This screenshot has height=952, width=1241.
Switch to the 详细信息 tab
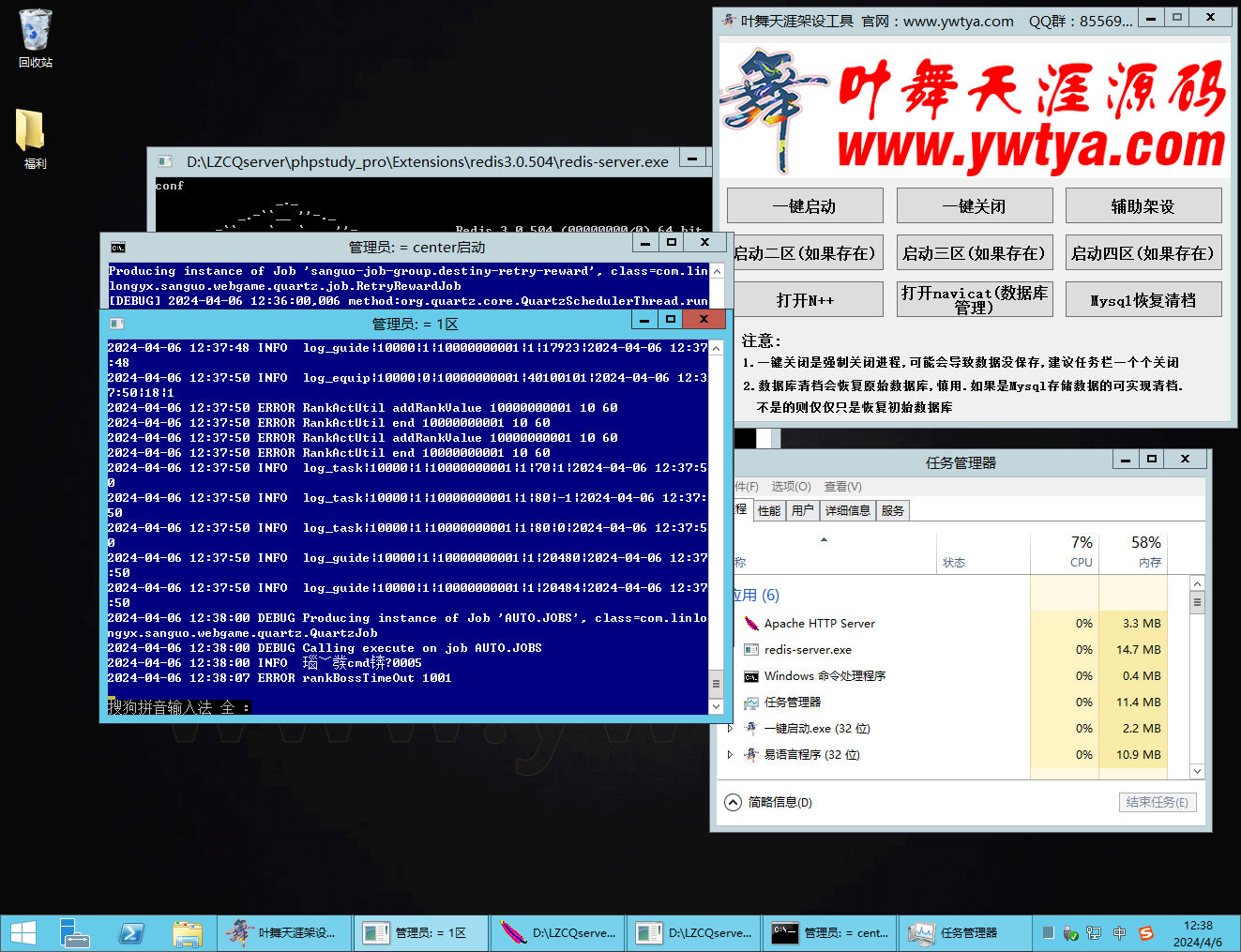[848, 510]
